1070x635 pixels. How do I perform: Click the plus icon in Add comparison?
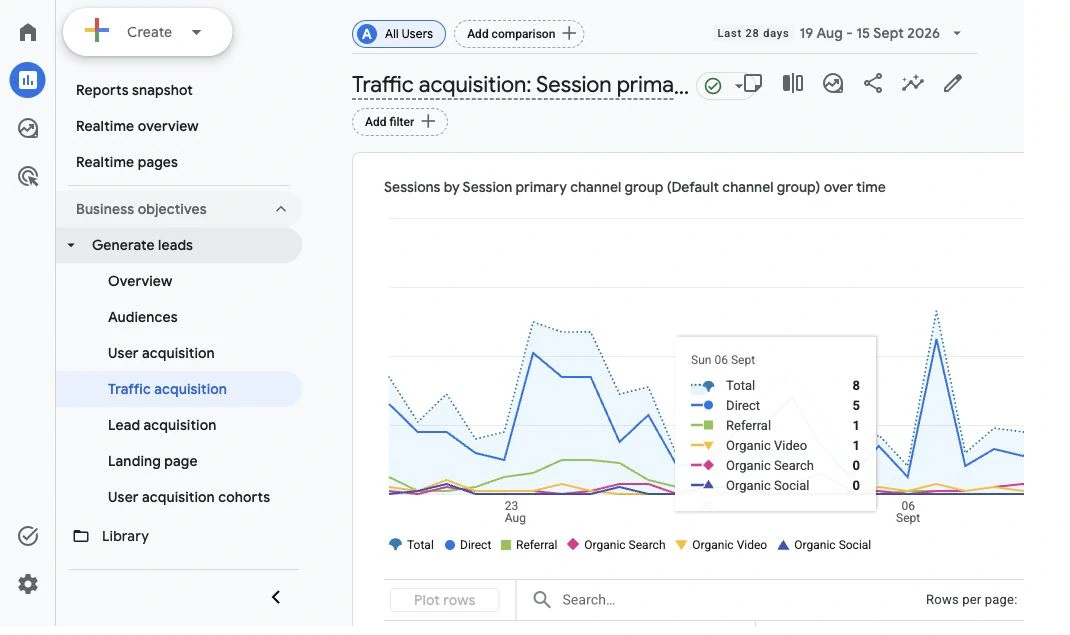click(x=569, y=33)
